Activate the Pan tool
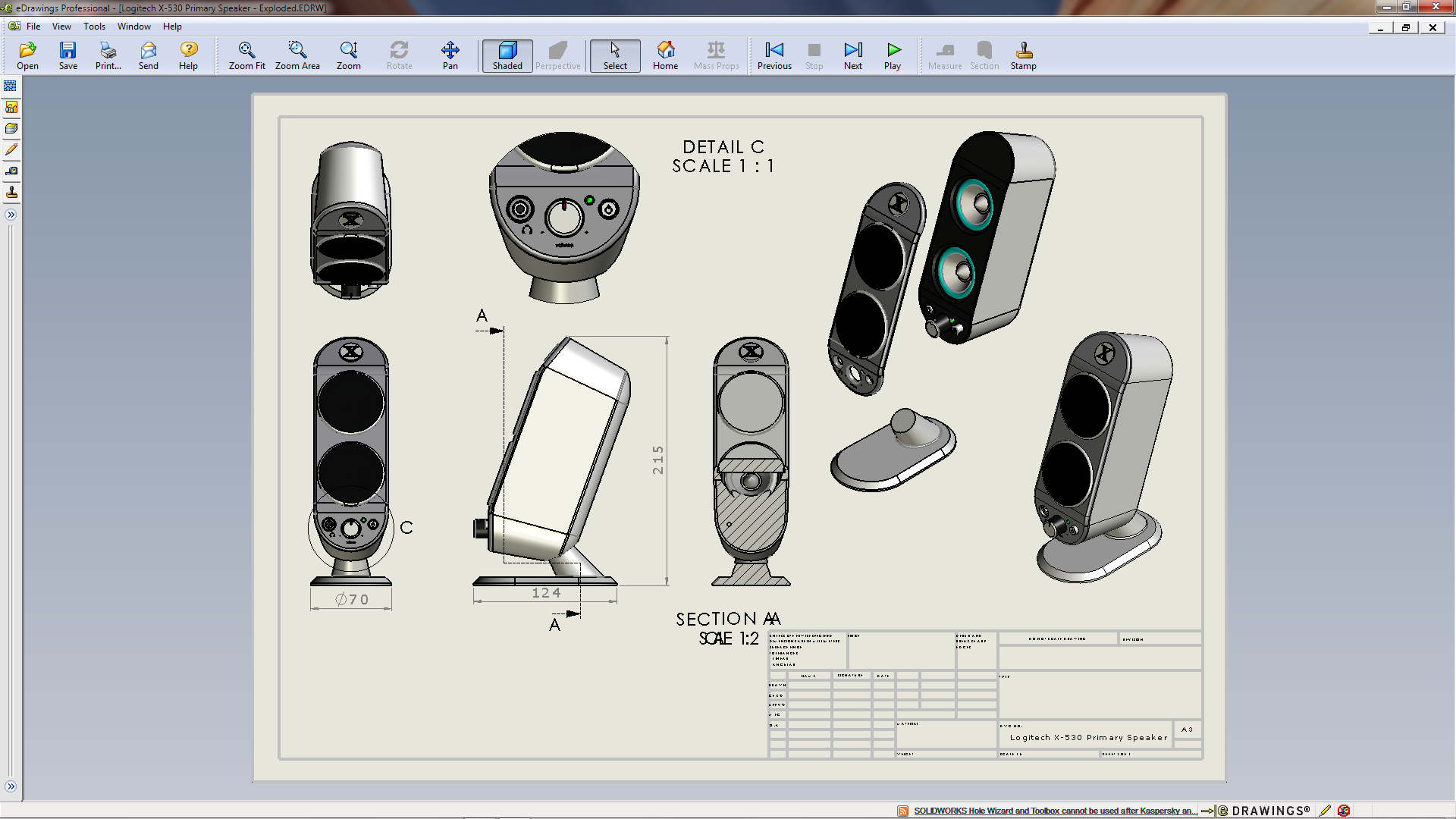Image resolution: width=1456 pixels, height=819 pixels. [x=450, y=55]
